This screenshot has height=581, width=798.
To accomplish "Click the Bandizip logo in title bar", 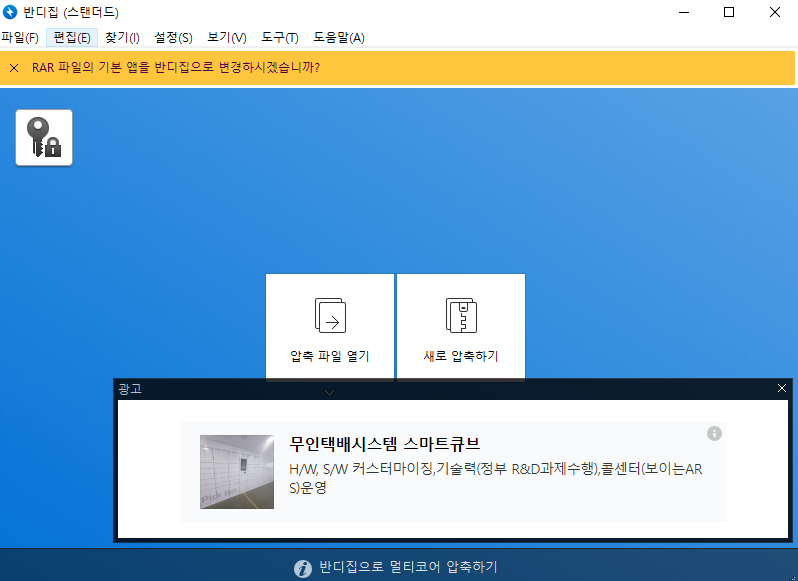I will click(x=10, y=12).
